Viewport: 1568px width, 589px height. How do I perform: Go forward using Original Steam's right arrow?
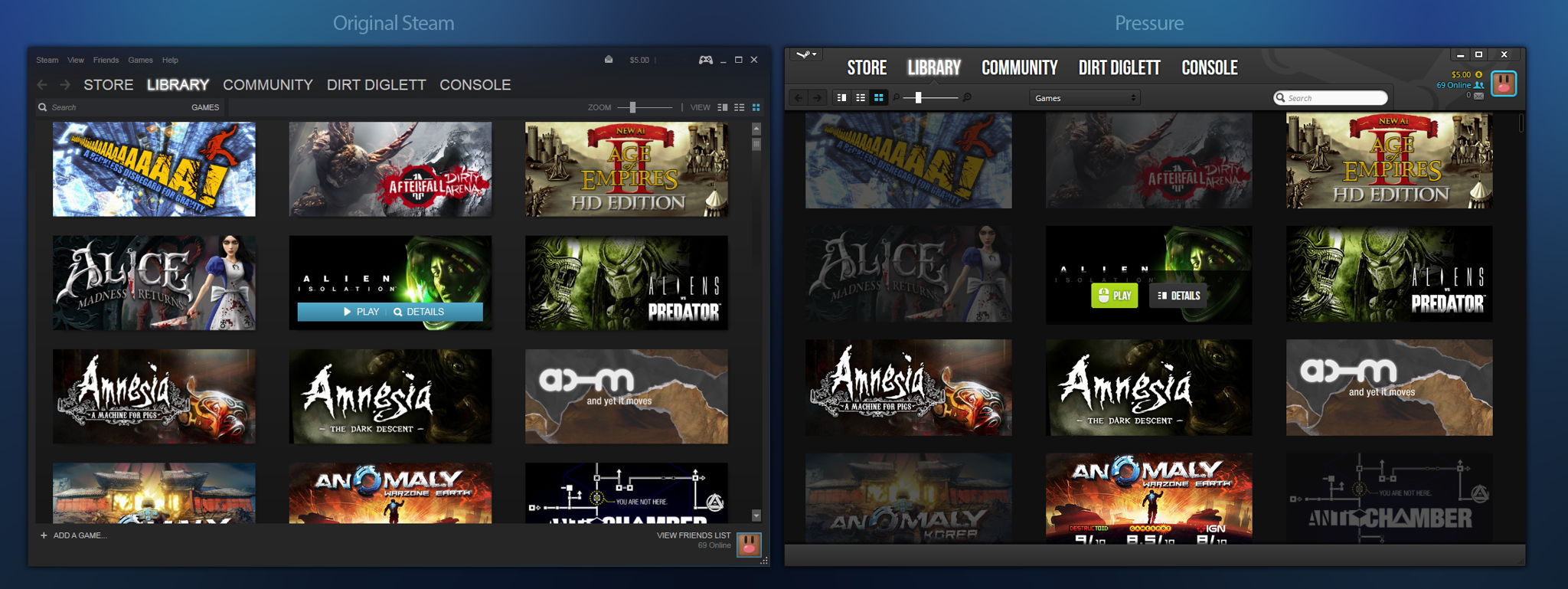tap(65, 85)
